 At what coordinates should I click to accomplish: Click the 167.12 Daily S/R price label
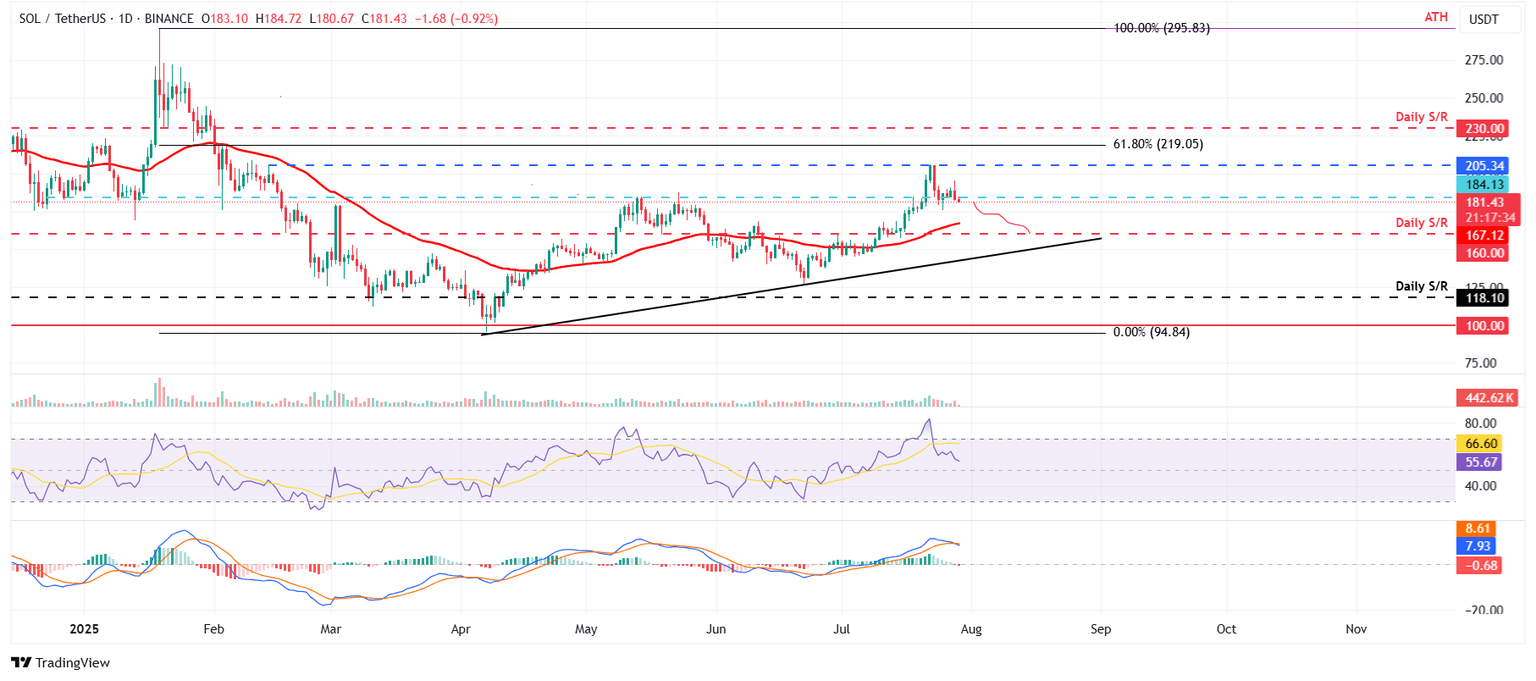[1481, 235]
